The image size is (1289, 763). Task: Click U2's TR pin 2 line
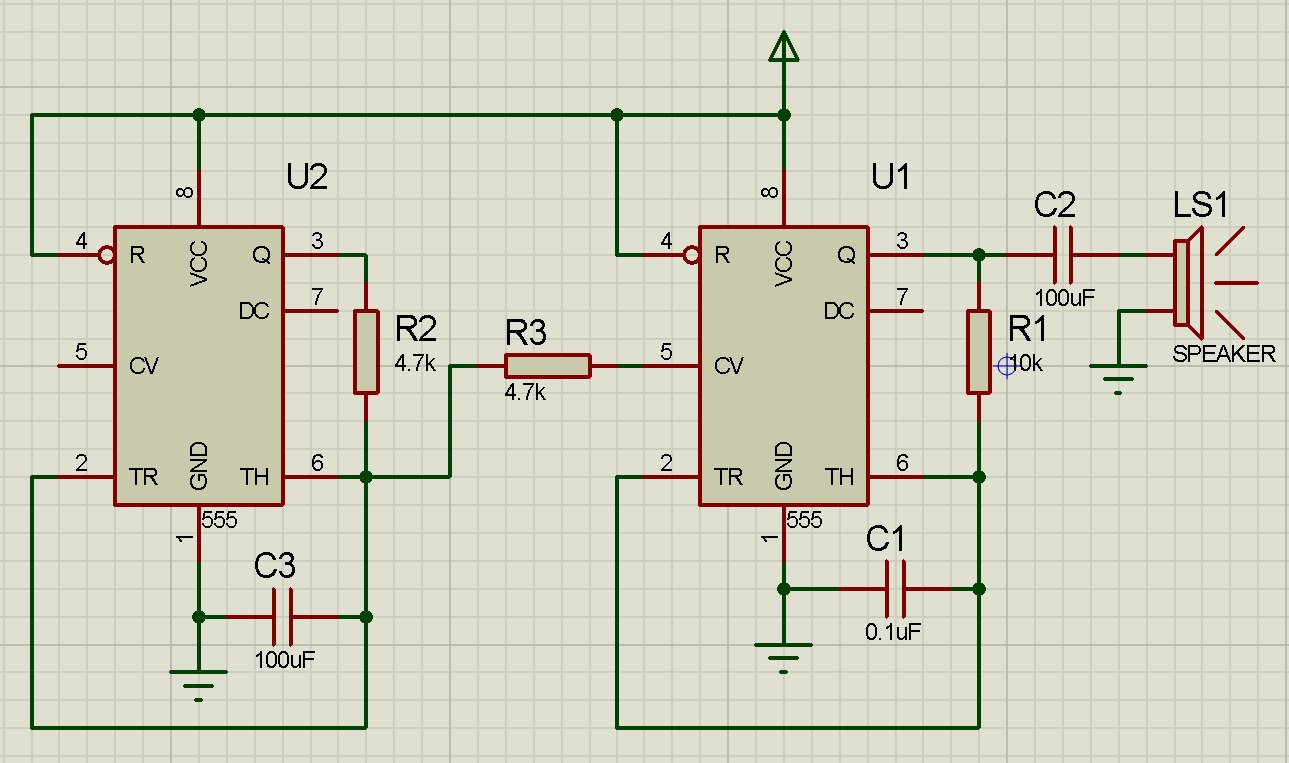coord(85,477)
